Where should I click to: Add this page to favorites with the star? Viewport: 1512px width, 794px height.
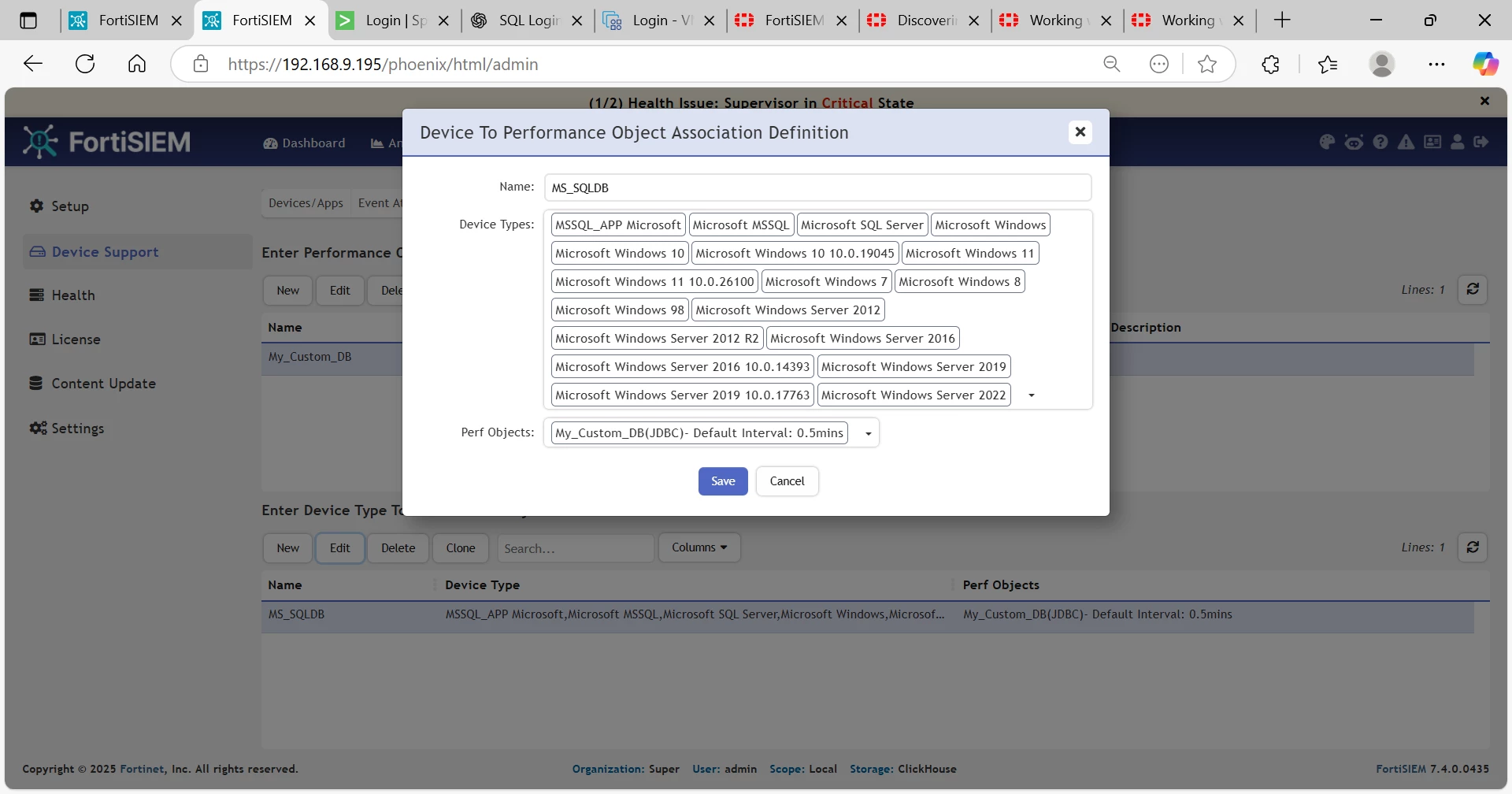click(1207, 64)
